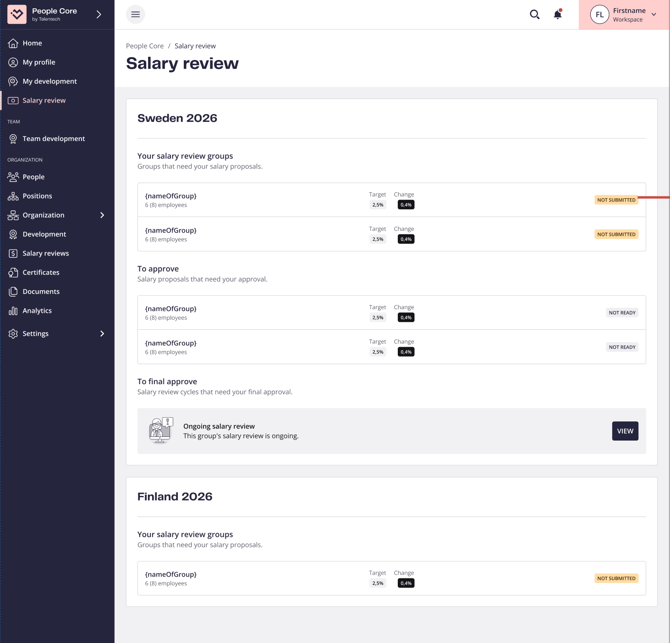Click the People Core breadcrumb link
Screen dimensions: 670x643
[145, 46]
